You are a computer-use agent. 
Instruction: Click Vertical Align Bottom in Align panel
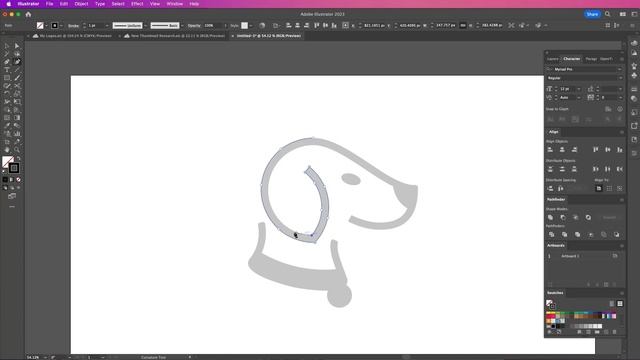coord(620,150)
